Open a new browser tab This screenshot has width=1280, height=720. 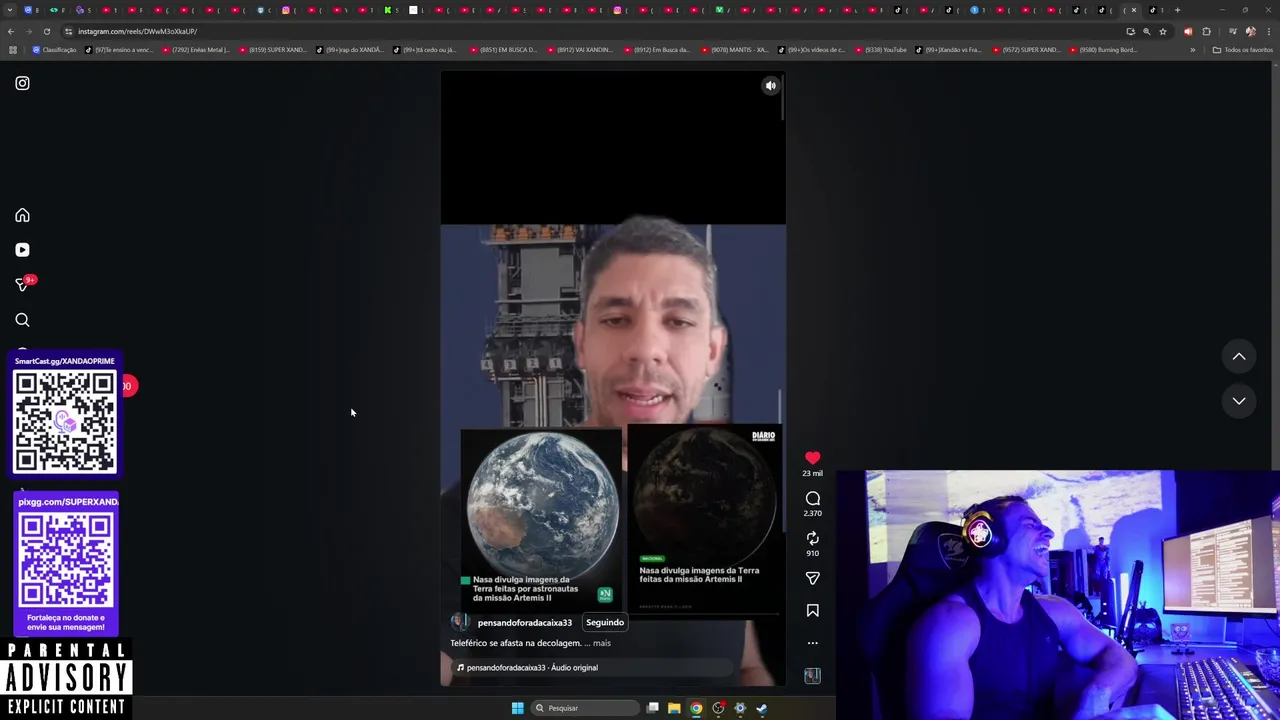click(1177, 10)
